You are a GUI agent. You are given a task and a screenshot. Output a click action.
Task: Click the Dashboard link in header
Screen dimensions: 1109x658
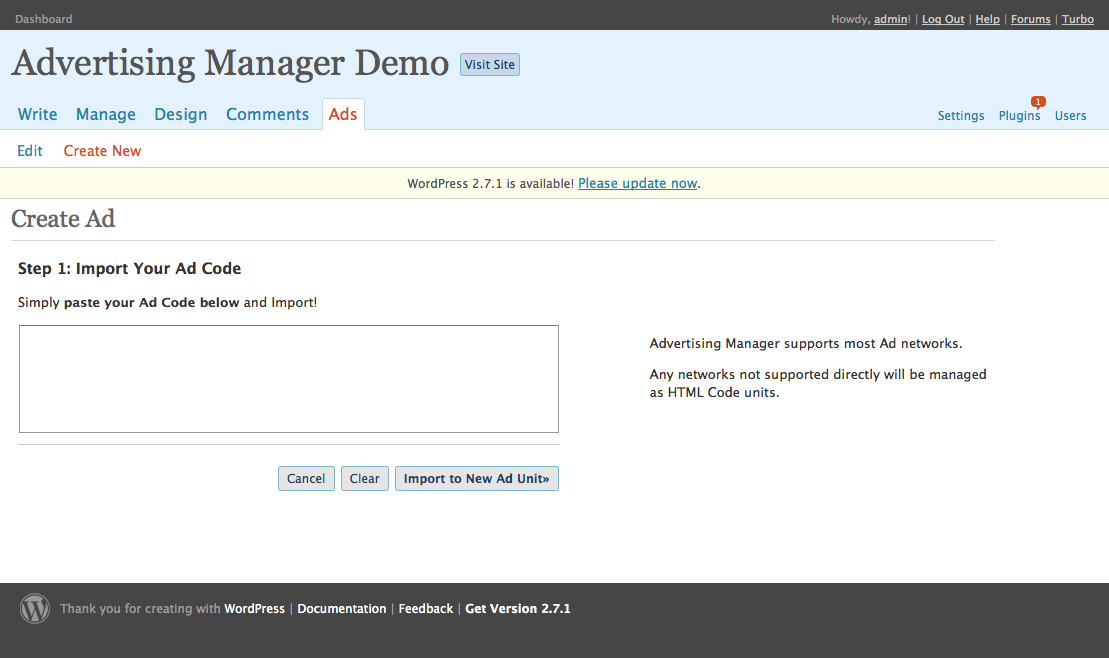point(43,19)
